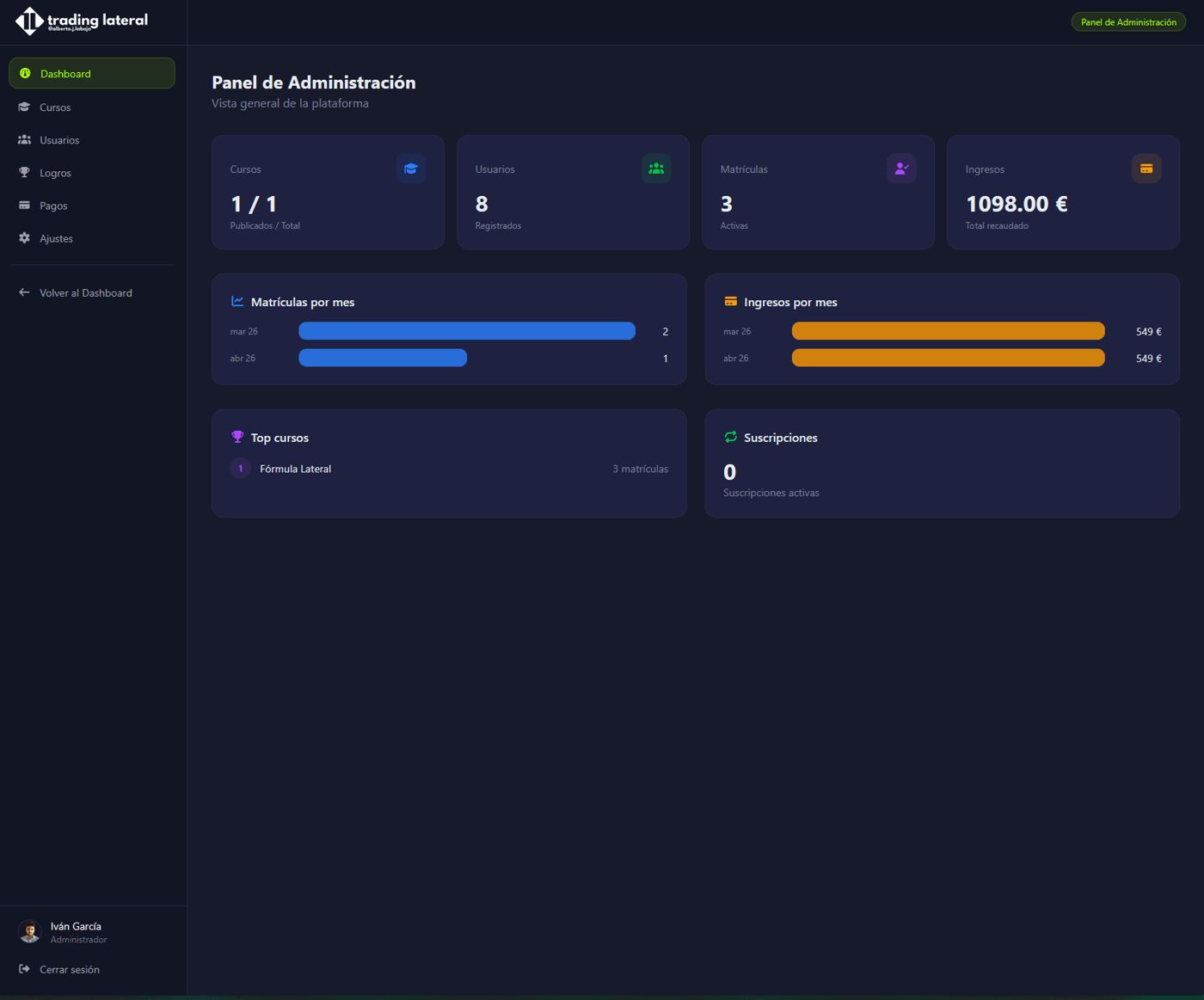Click the Iván García user name
Viewport: 1204px width, 1000px height.
point(76,926)
